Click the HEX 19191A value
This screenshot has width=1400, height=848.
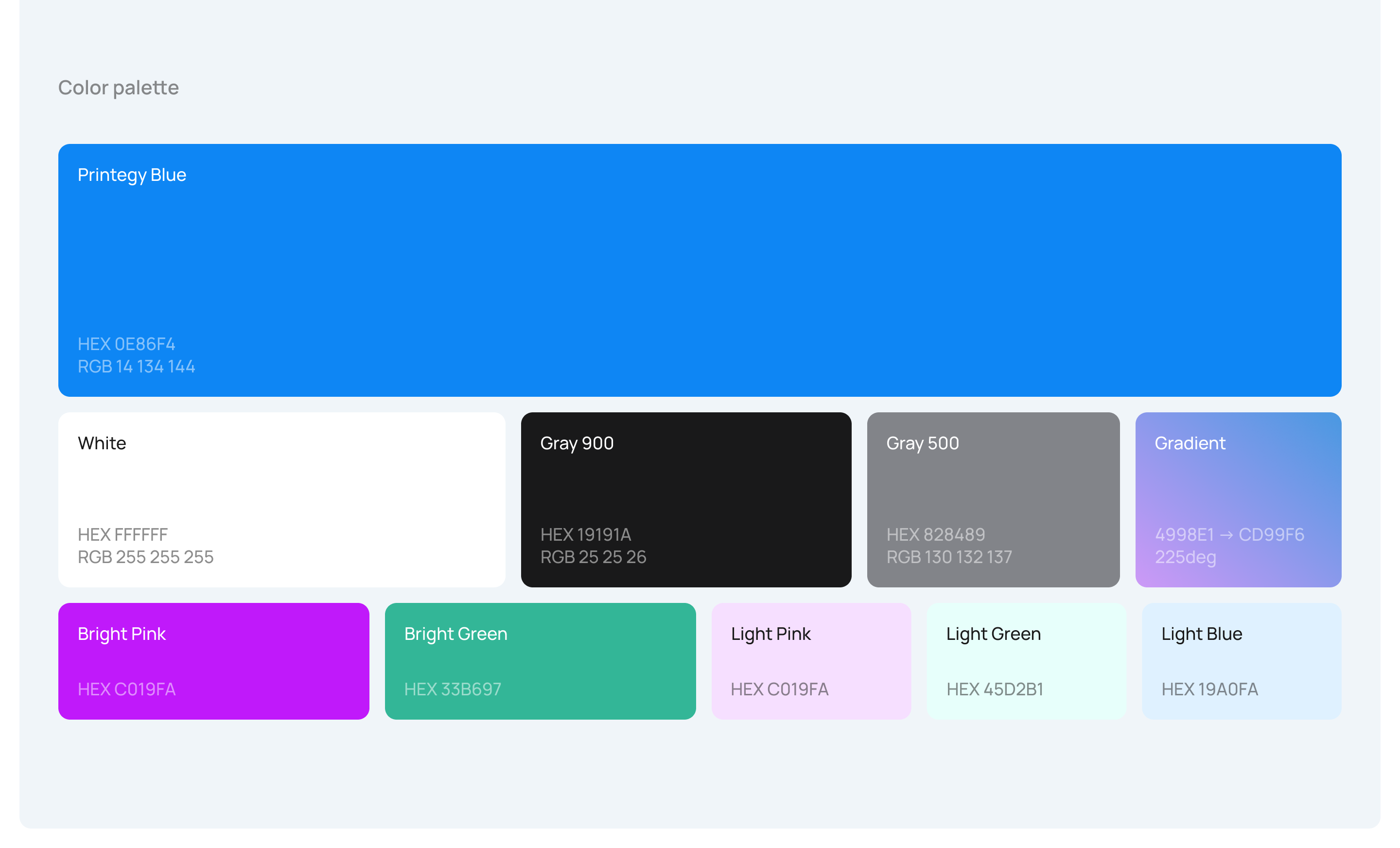click(x=585, y=534)
